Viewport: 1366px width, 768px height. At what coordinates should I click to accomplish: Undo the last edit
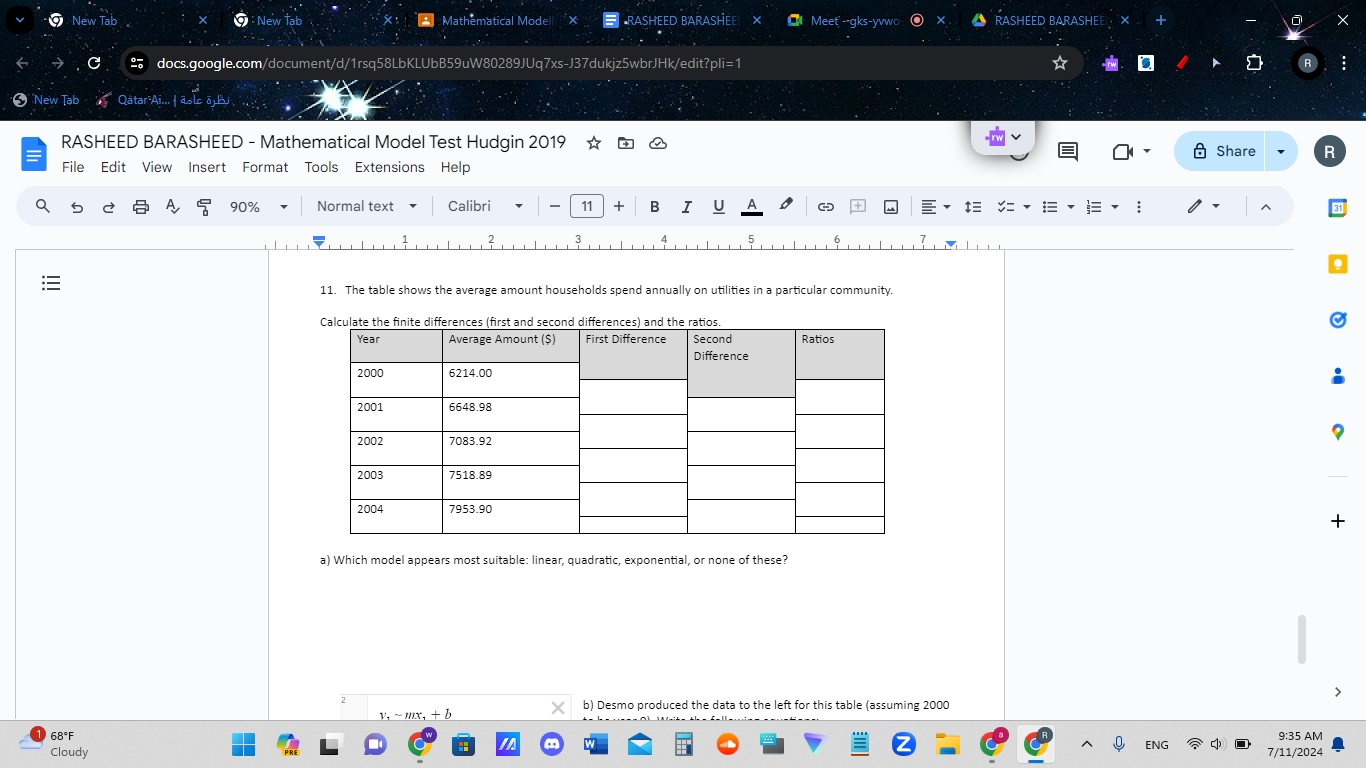pyautogui.click(x=76, y=206)
